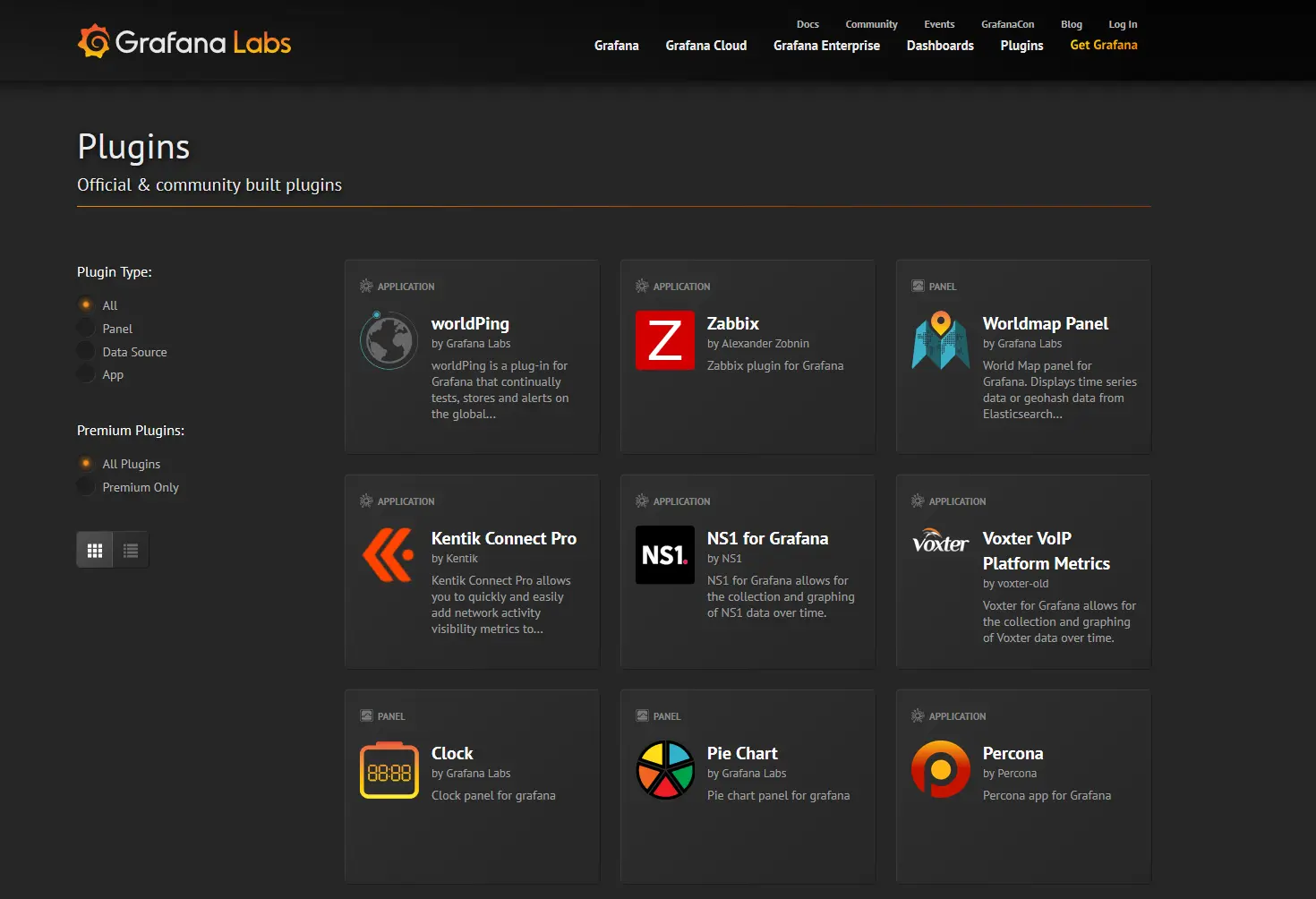Open the GrafanaCon top link

[1007, 24]
